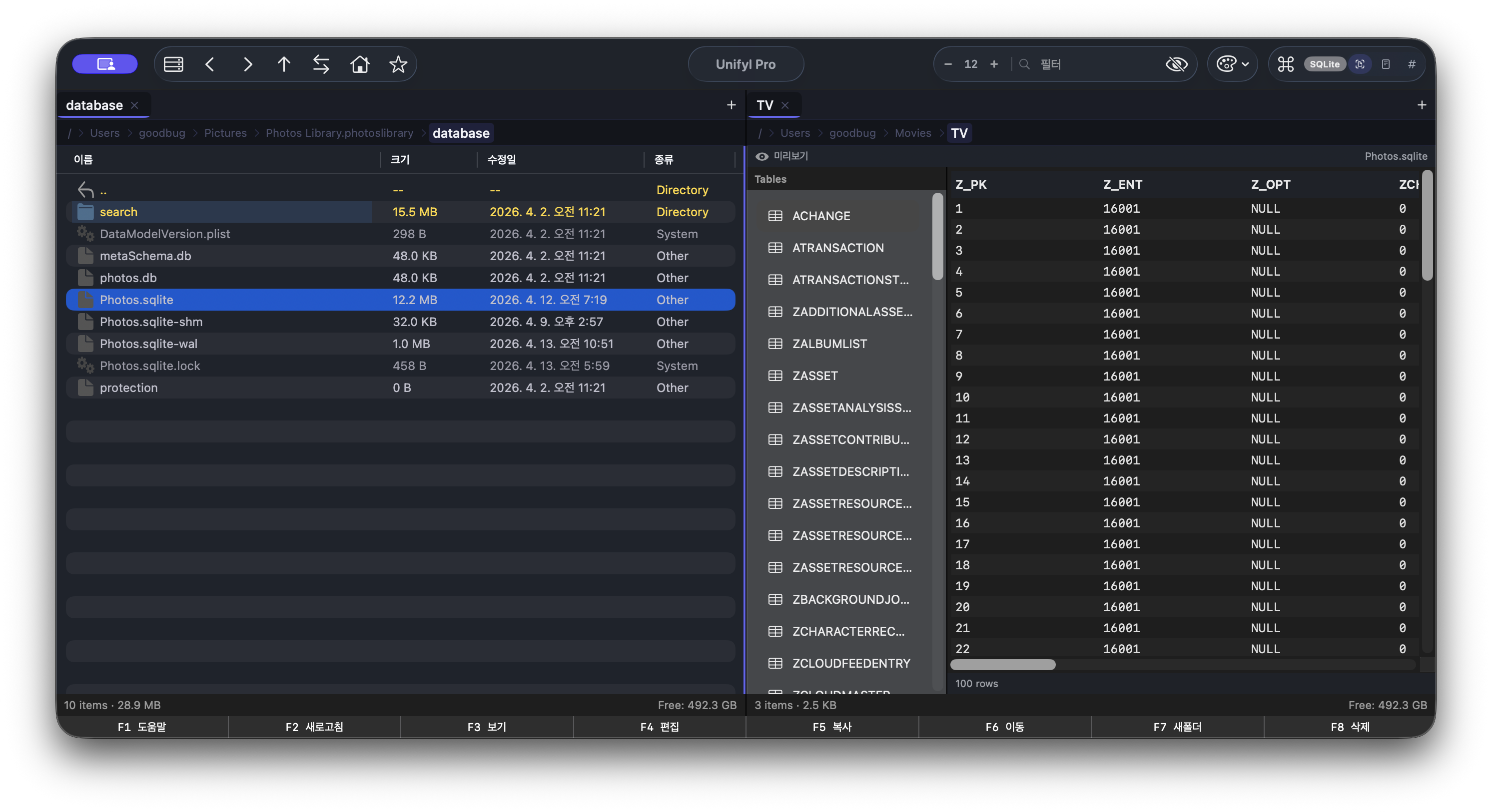This screenshot has height=812, width=1492.
Task: Click the 필터 filter input field
Action: pos(1095,64)
